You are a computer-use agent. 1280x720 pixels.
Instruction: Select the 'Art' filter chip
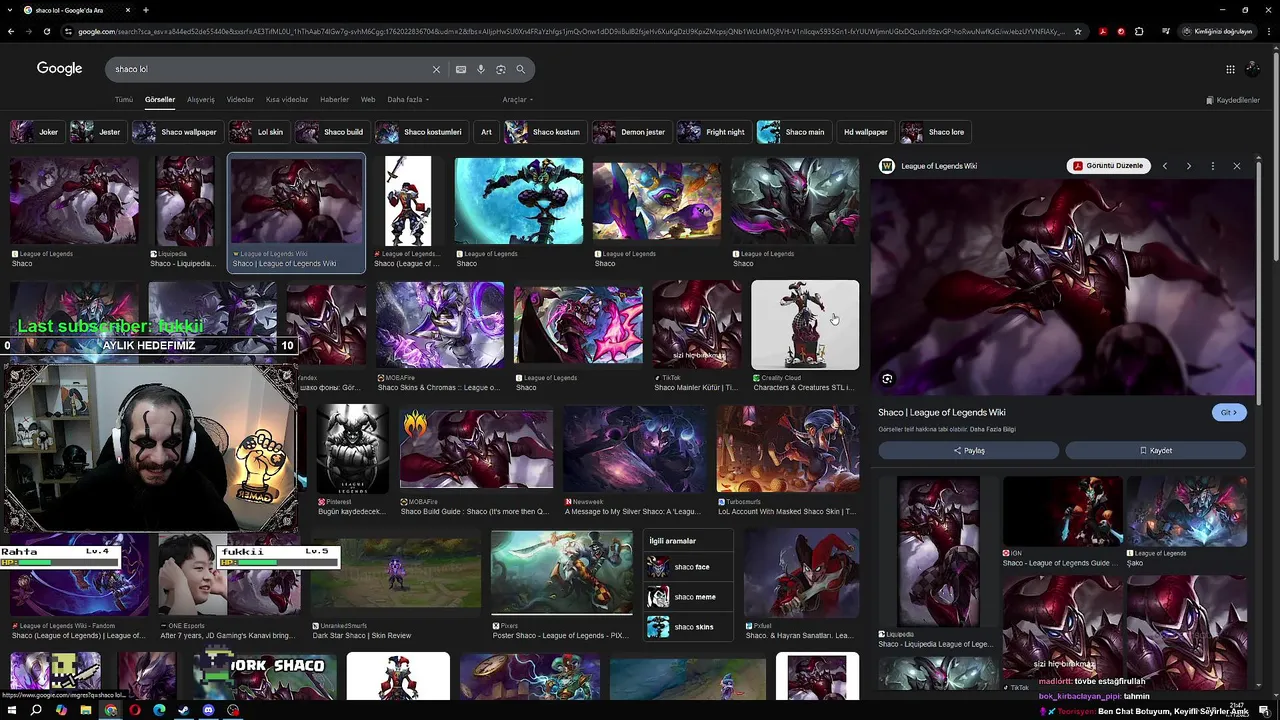[x=486, y=132]
